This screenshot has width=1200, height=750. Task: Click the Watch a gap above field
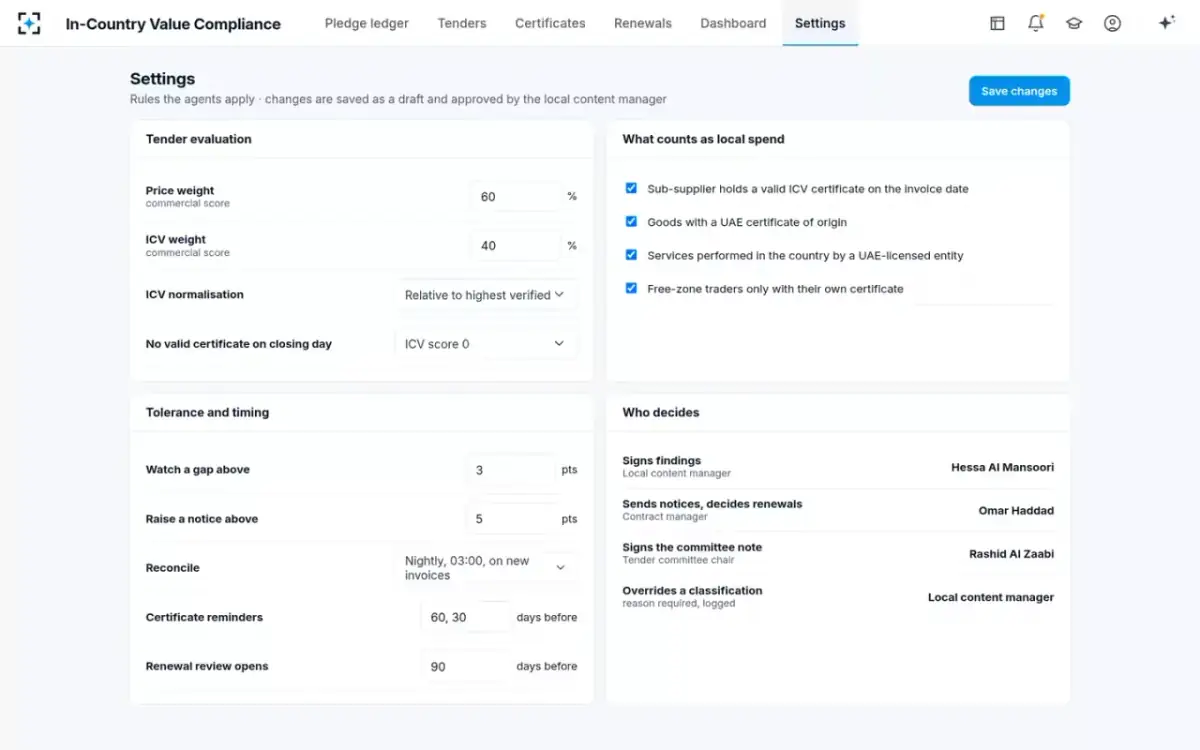pyautogui.click(x=510, y=470)
